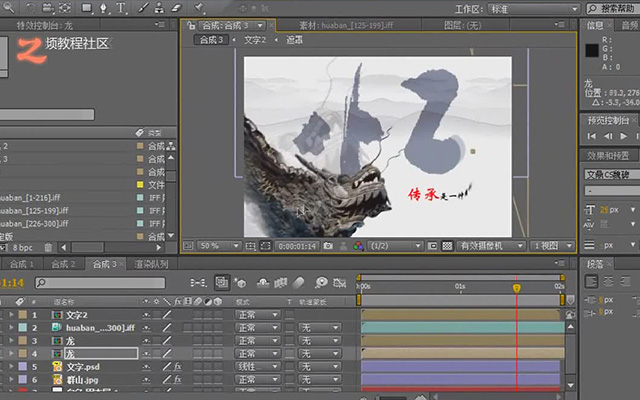640x400 pixels.
Task: Expand layer 5 文字.psd properties
Action: (x=11, y=367)
